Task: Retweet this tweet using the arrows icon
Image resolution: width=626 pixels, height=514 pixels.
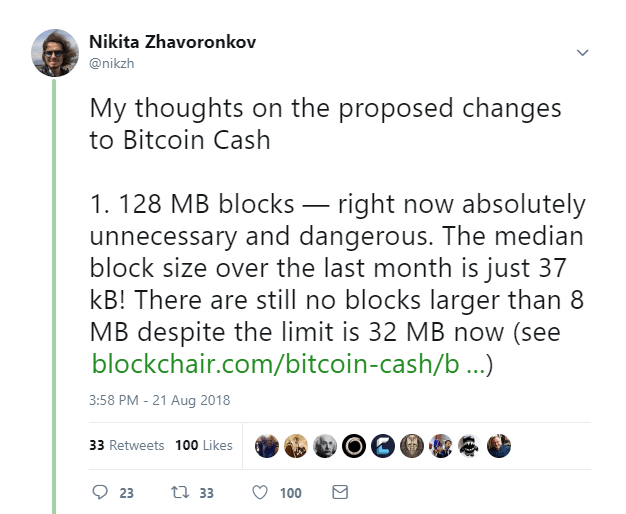Action: coord(181,492)
